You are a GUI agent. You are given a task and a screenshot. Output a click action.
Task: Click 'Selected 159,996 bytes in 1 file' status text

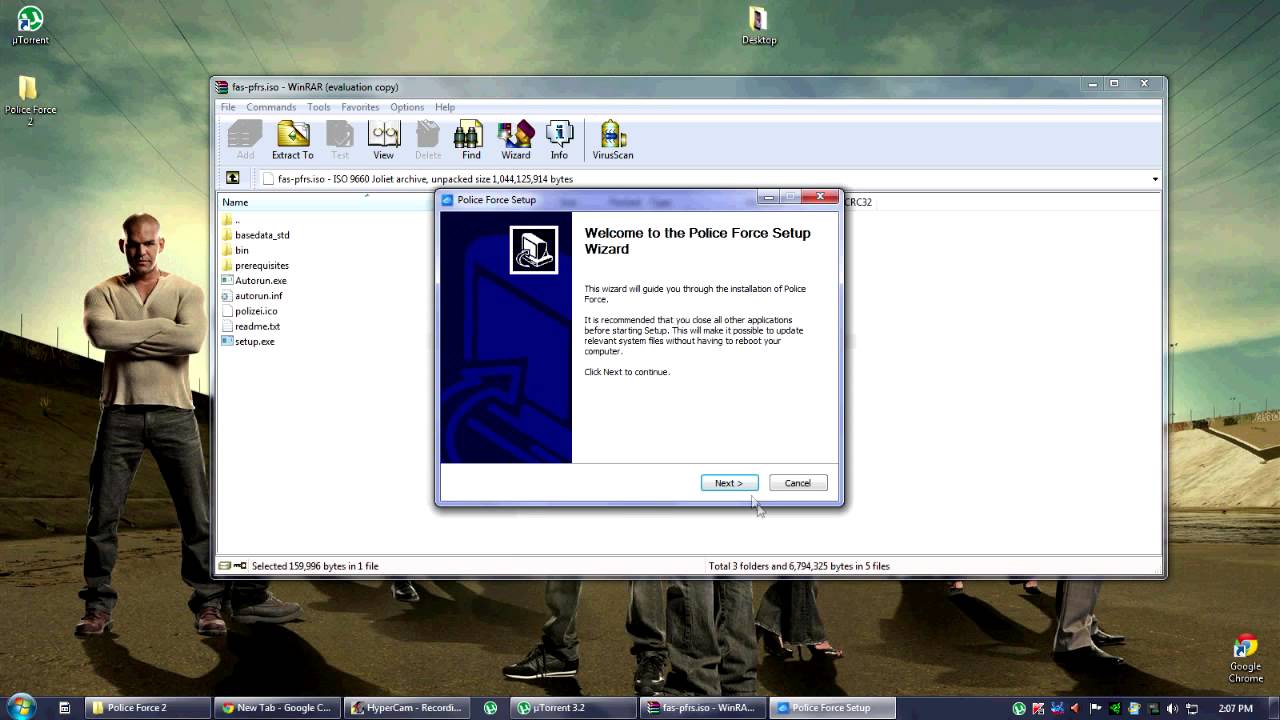[315, 566]
